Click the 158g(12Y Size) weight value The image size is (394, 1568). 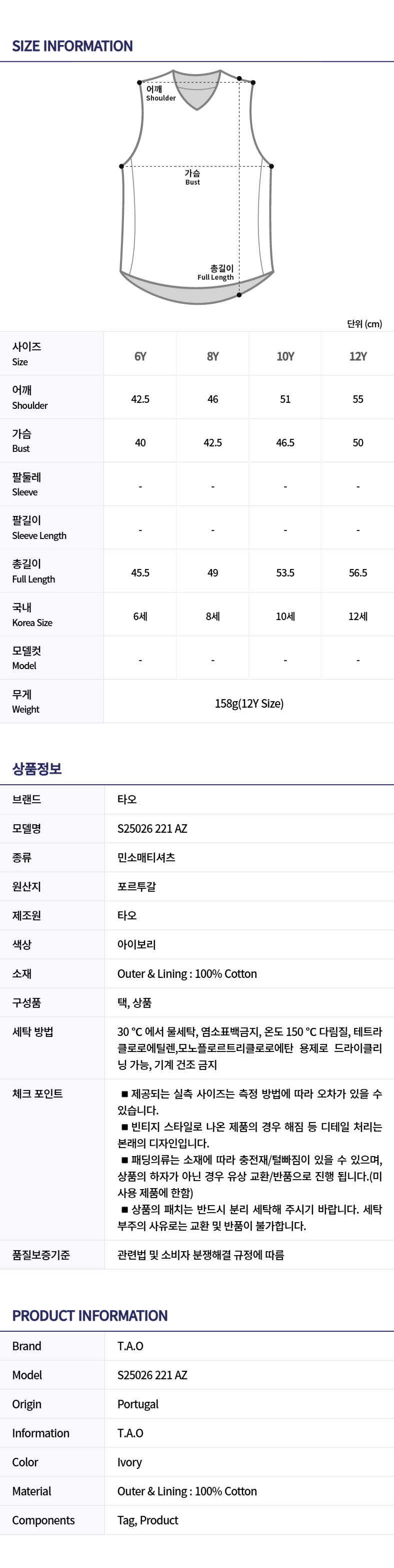[x=248, y=703]
